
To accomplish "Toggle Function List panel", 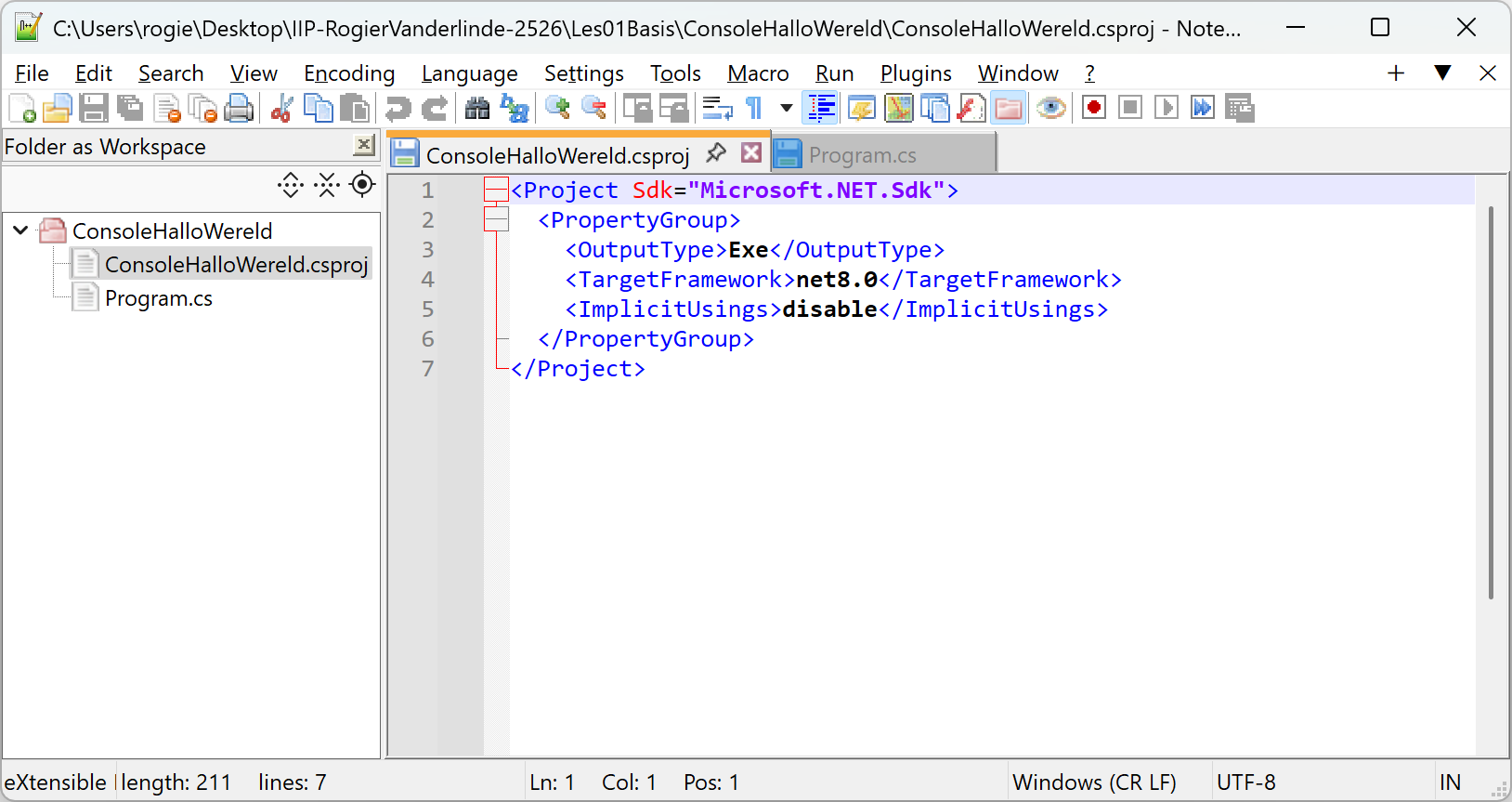I will click(x=971, y=109).
